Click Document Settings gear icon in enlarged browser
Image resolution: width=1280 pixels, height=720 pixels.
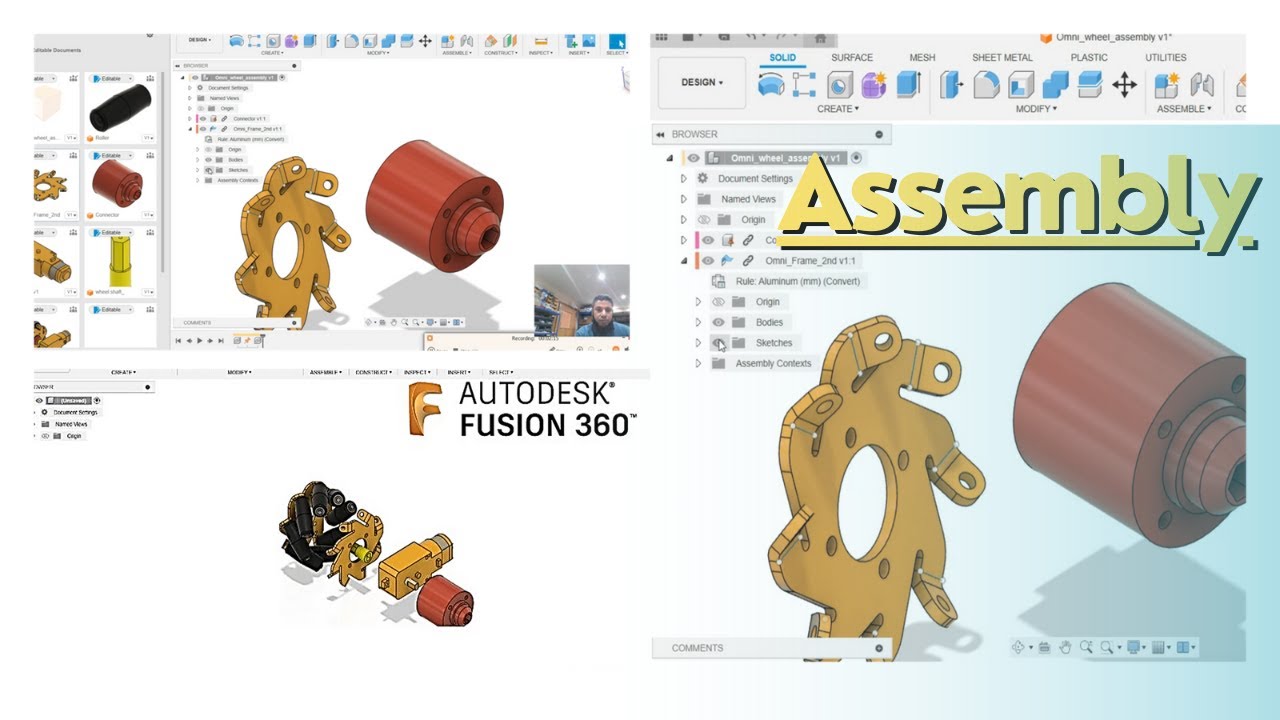703,178
